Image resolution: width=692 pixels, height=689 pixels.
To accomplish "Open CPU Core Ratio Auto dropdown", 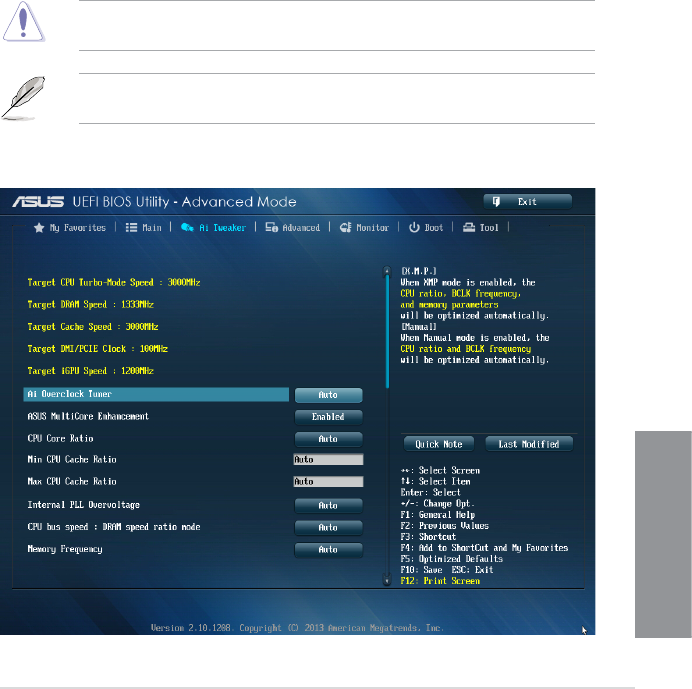I will [328, 439].
